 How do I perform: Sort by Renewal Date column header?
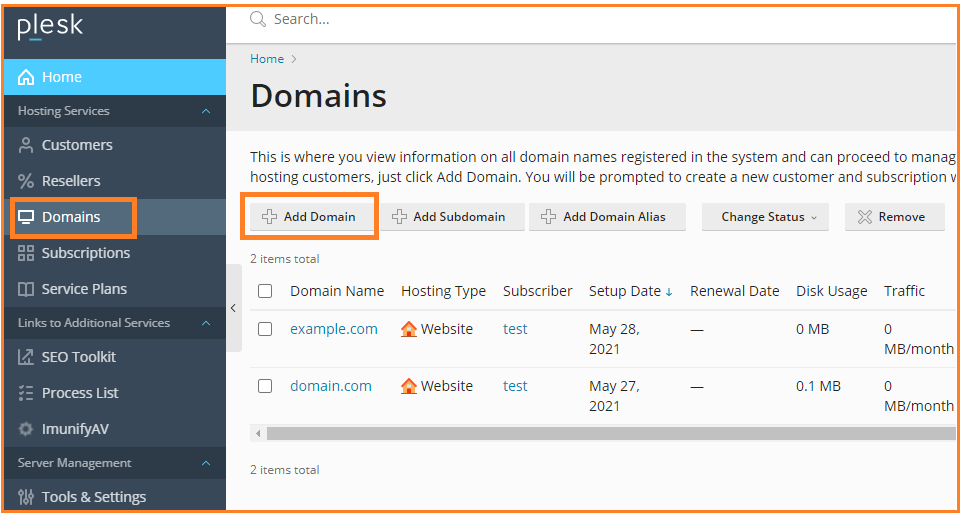pyautogui.click(x=734, y=291)
